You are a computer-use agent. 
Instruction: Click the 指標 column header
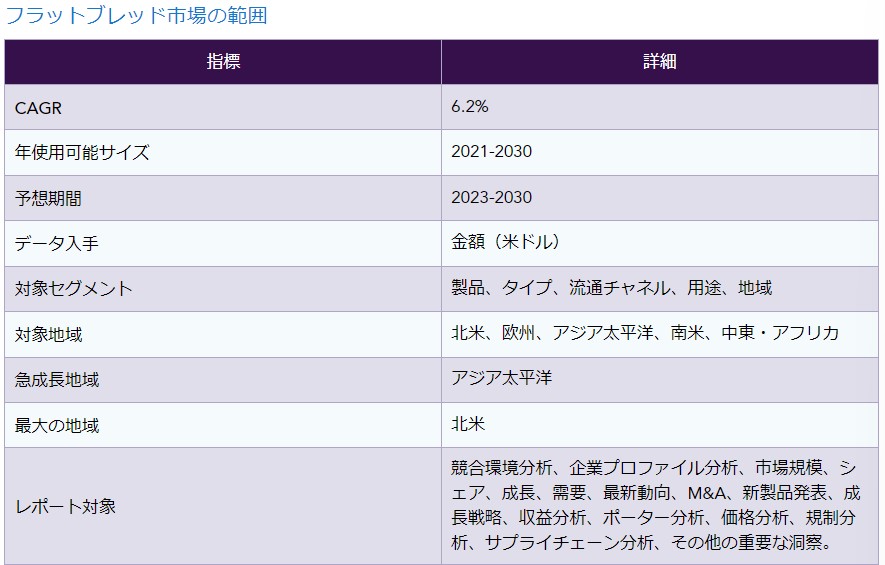pyautogui.click(x=223, y=62)
